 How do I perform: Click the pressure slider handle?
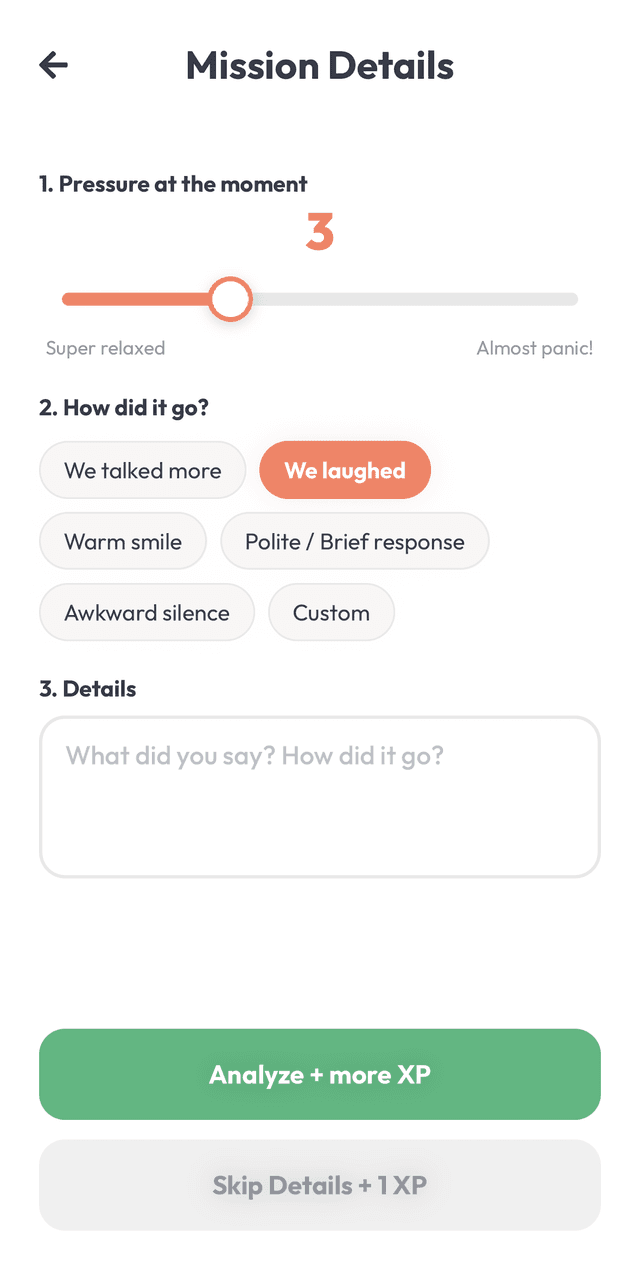(x=231, y=299)
